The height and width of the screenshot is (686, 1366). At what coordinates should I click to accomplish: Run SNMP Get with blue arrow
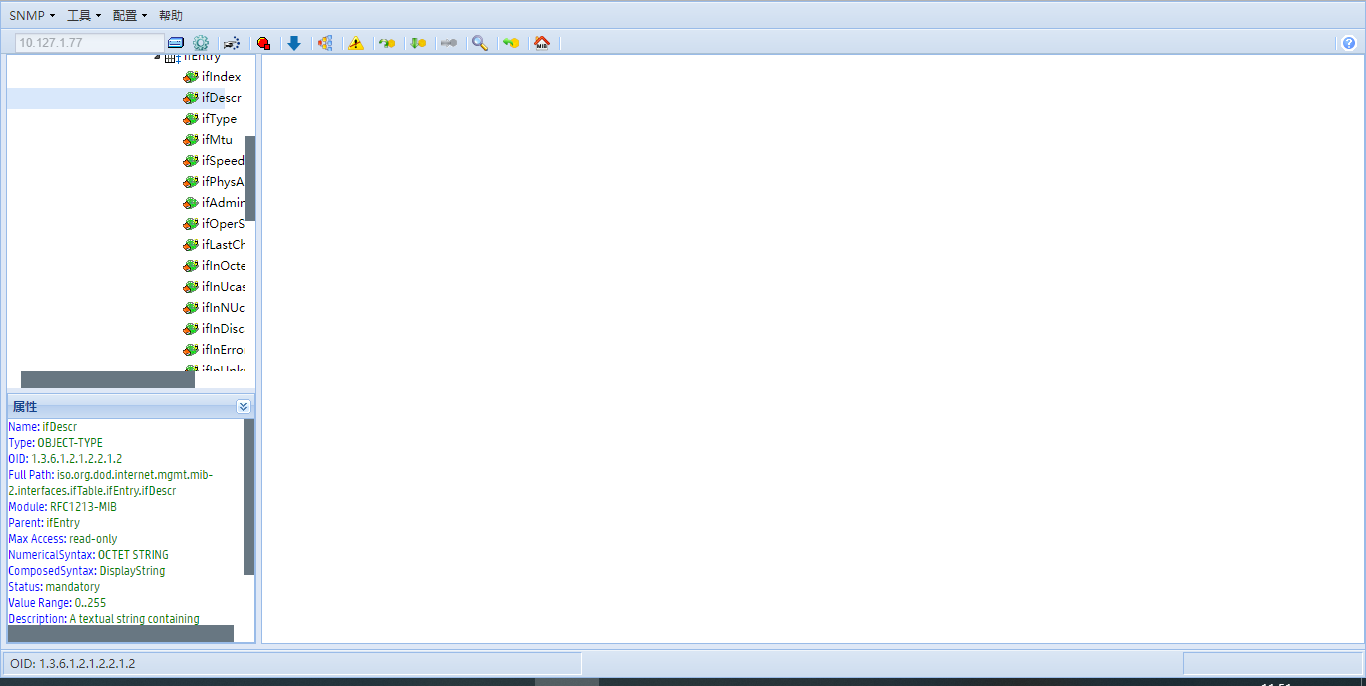tap(294, 43)
